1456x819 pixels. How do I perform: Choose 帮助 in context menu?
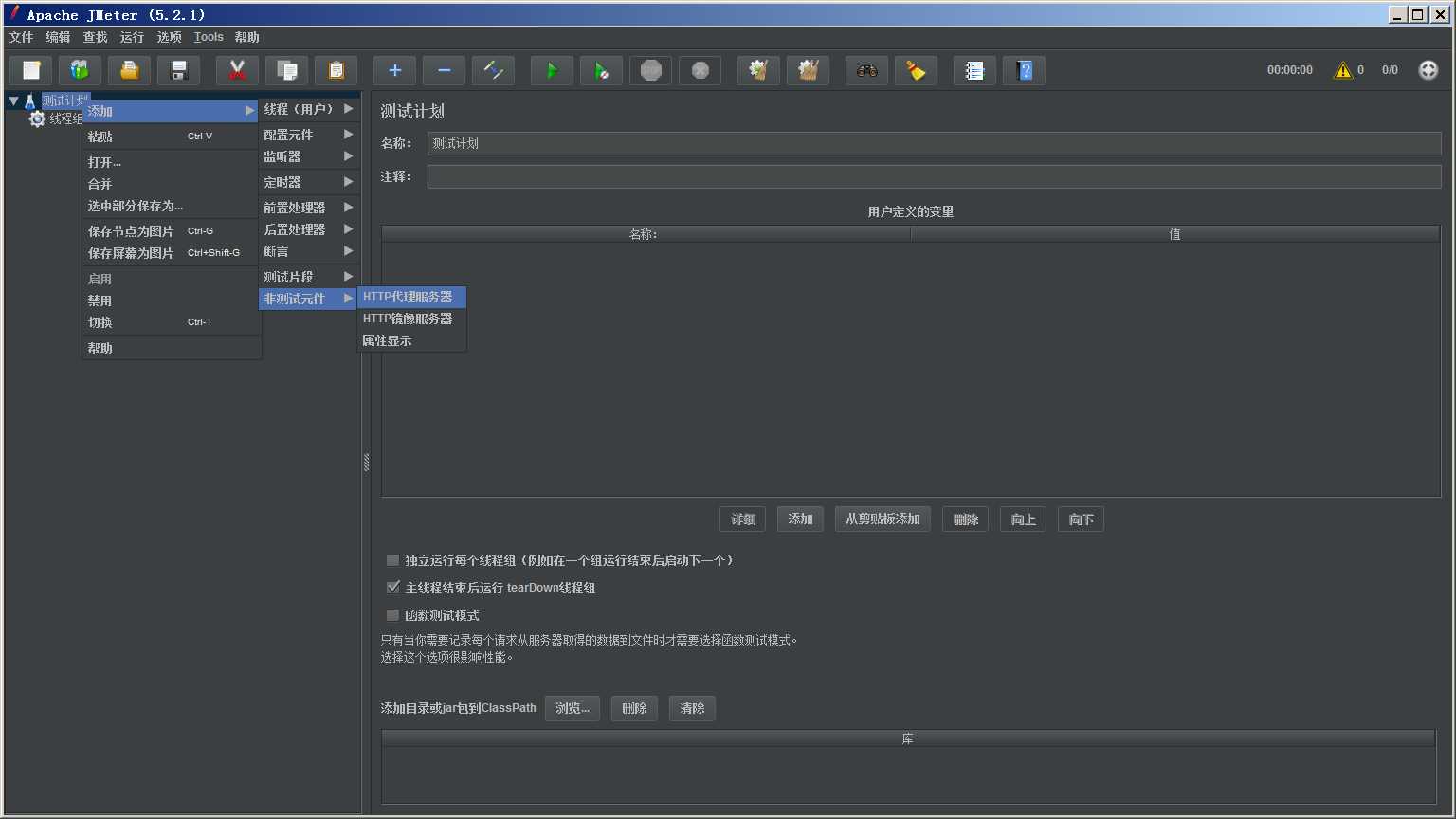pyautogui.click(x=172, y=348)
